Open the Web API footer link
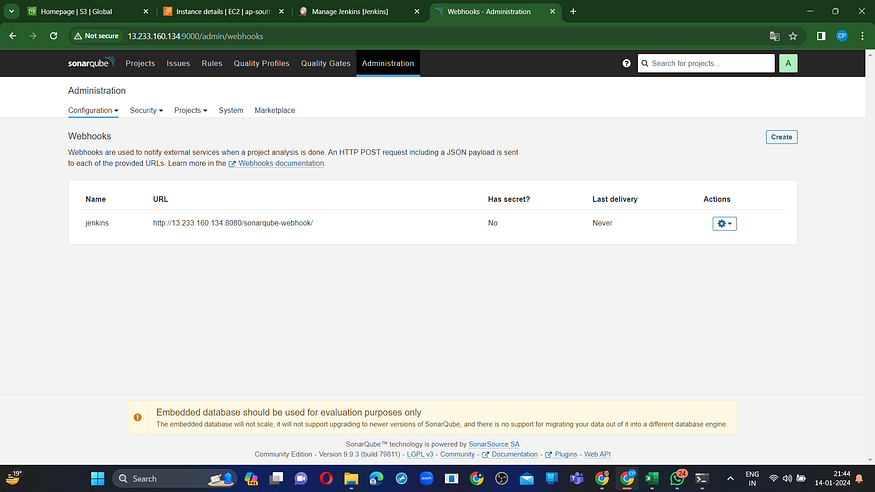The height and width of the screenshot is (492, 875). [597, 455]
